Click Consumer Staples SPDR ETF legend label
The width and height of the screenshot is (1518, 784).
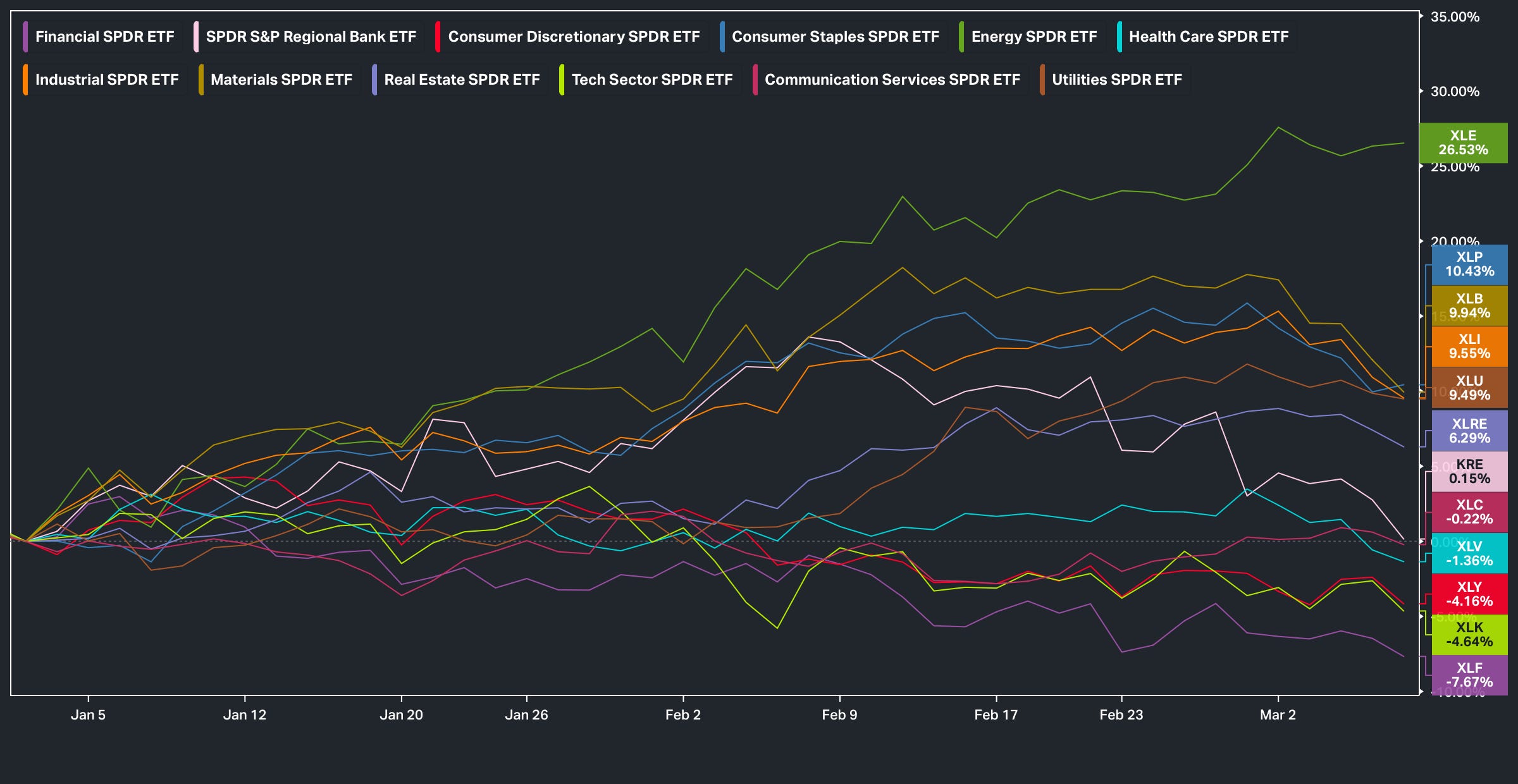835,37
